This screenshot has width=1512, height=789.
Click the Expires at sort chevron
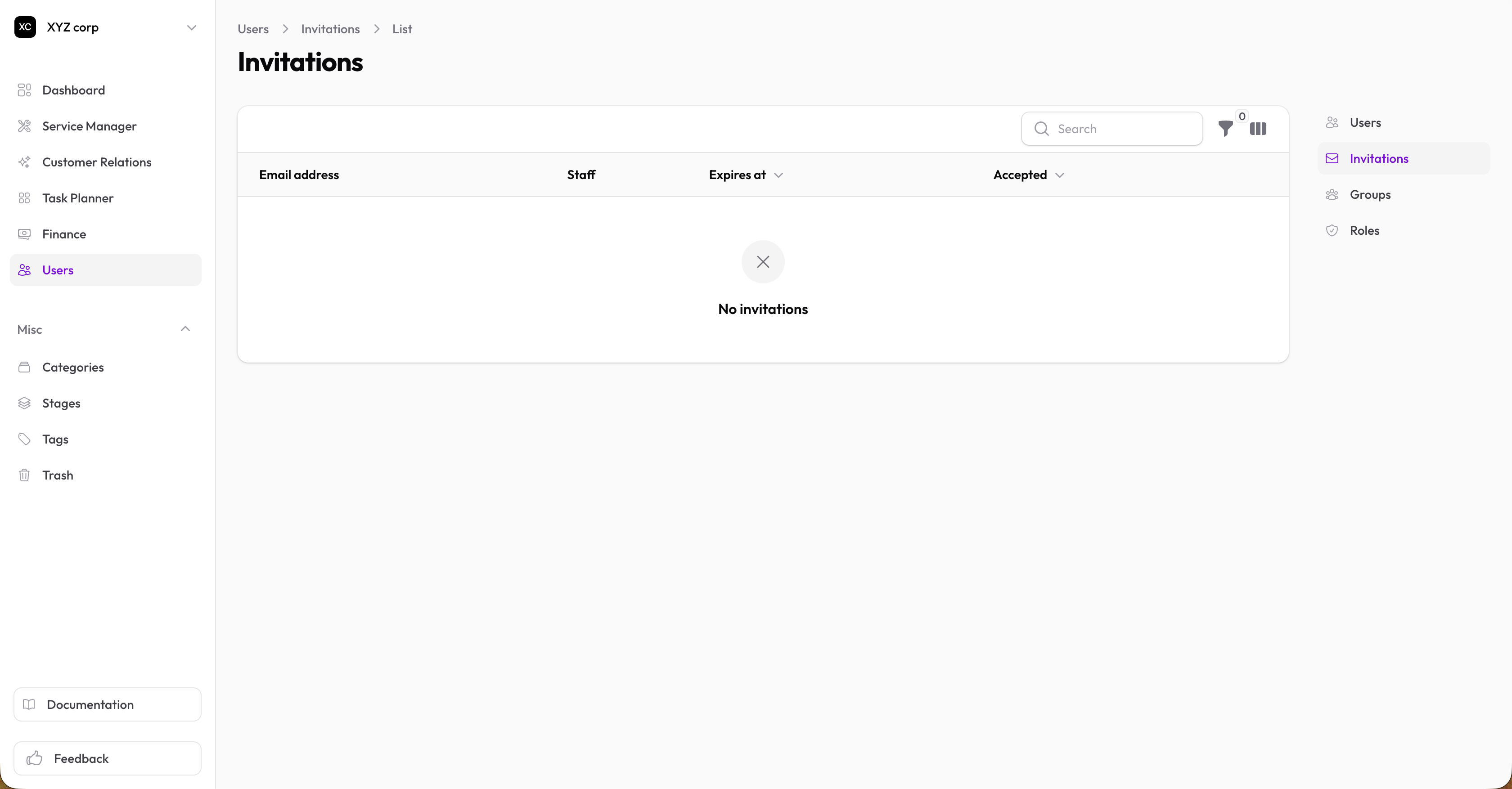[778, 175]
